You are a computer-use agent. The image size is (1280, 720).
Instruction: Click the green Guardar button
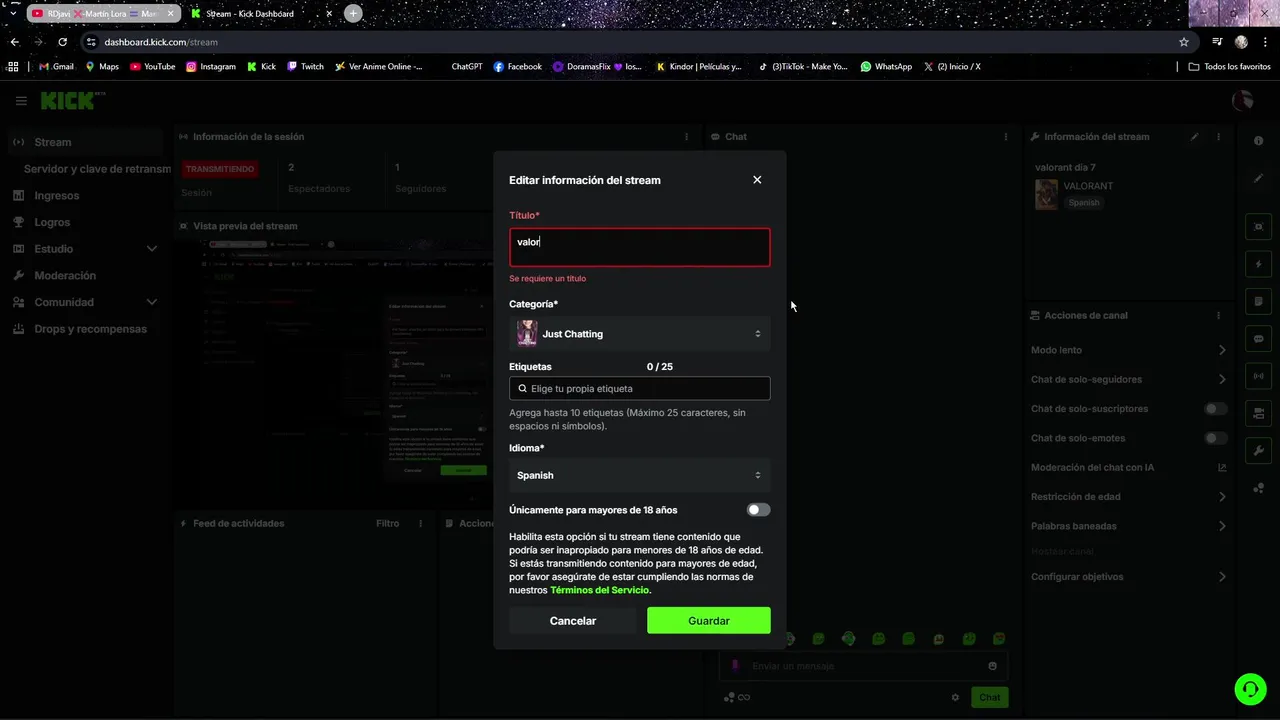[x=709, y=621]
